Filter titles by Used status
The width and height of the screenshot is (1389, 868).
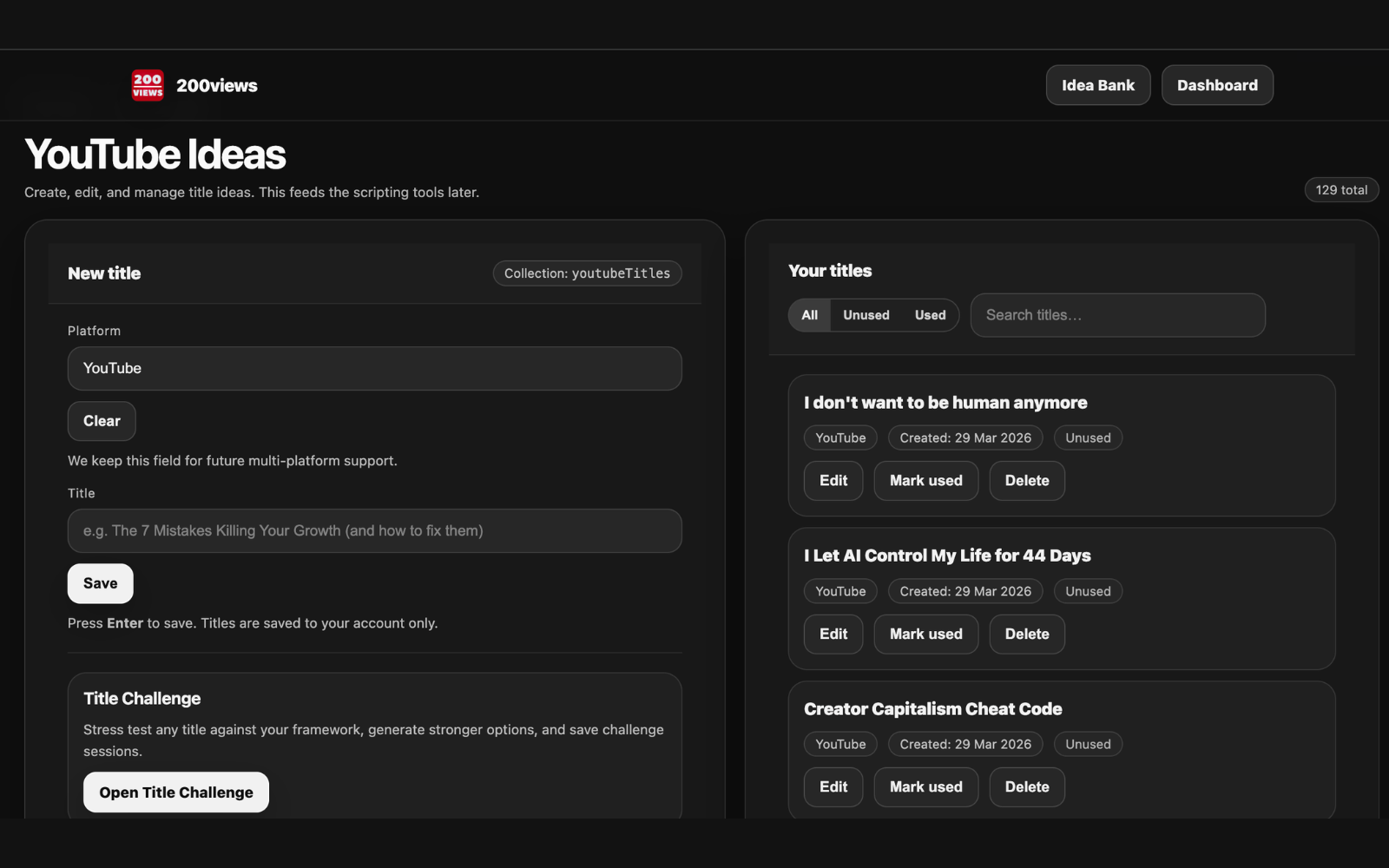(930, 315)
